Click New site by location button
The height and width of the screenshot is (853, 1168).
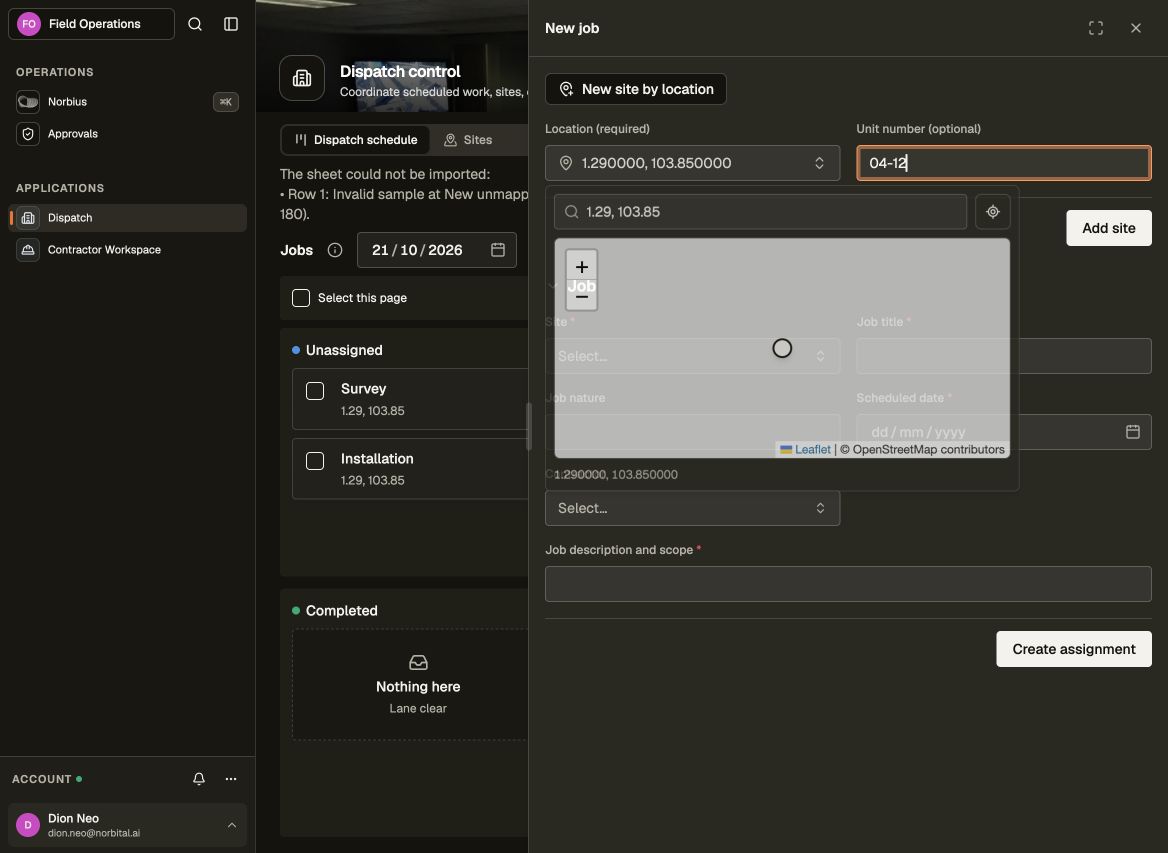point(635,89)
